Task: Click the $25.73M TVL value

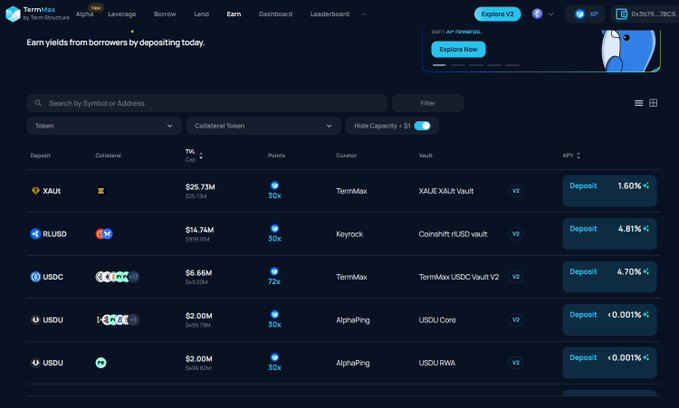Action: click(x=200, y=187)
